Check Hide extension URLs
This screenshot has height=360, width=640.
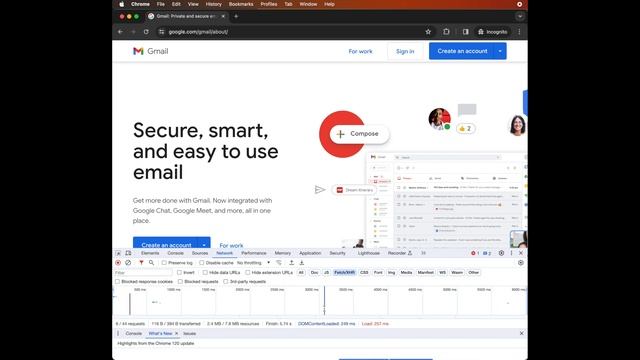[x=248, y=272]
